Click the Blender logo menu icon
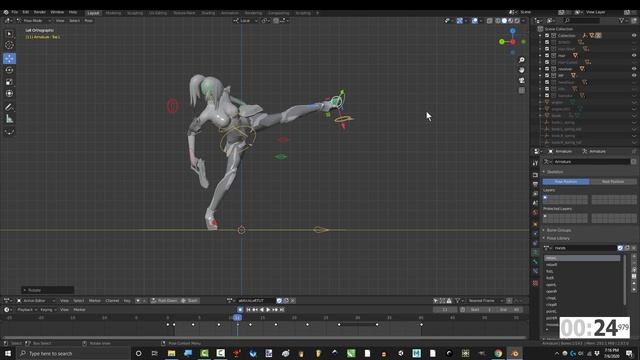Viewport: 640px width, 360px height. click(x=6, y=12)
